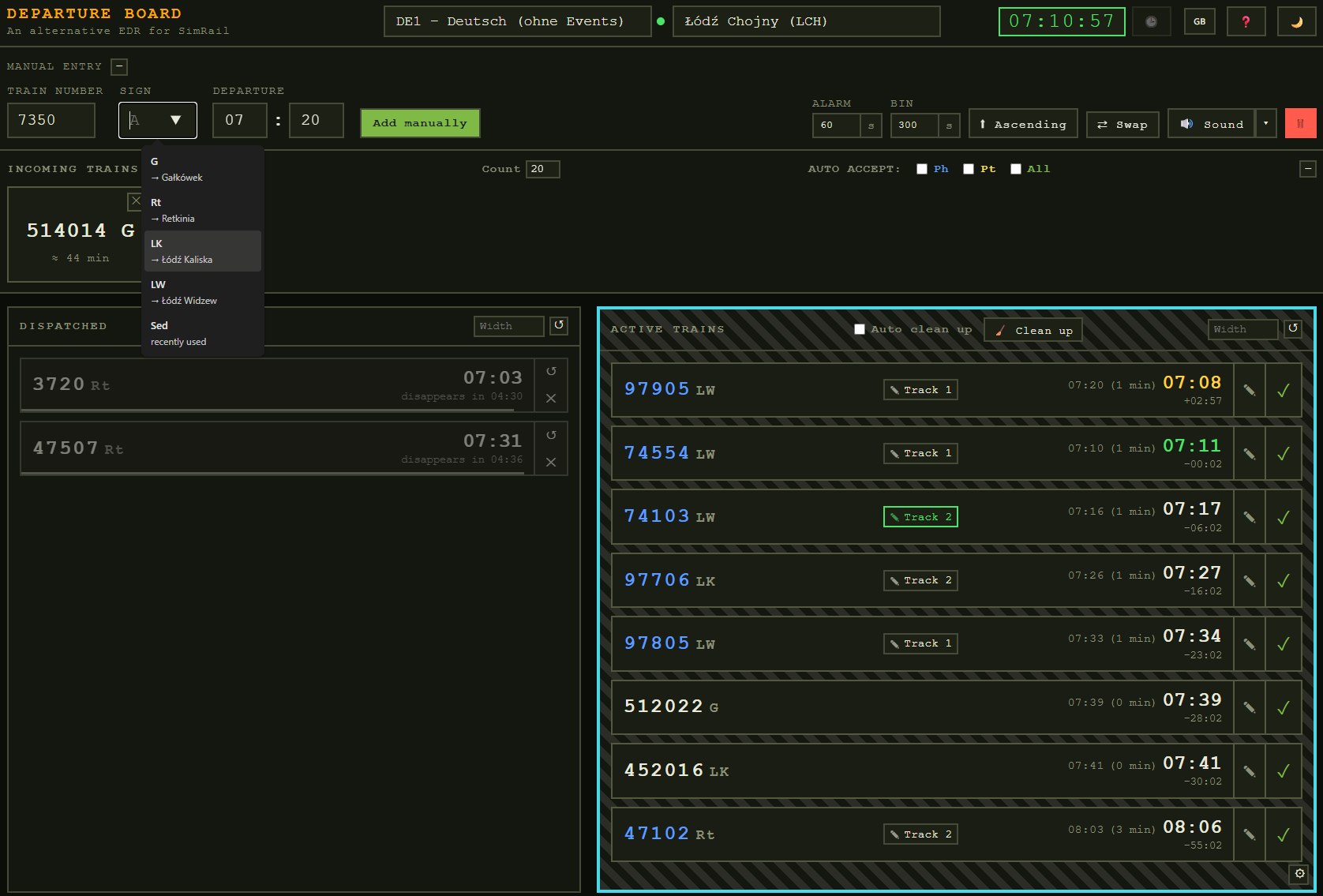The image size is (1323, 896).
Task: Reset Active Trains panel width
Action: tap(1293, 328)
